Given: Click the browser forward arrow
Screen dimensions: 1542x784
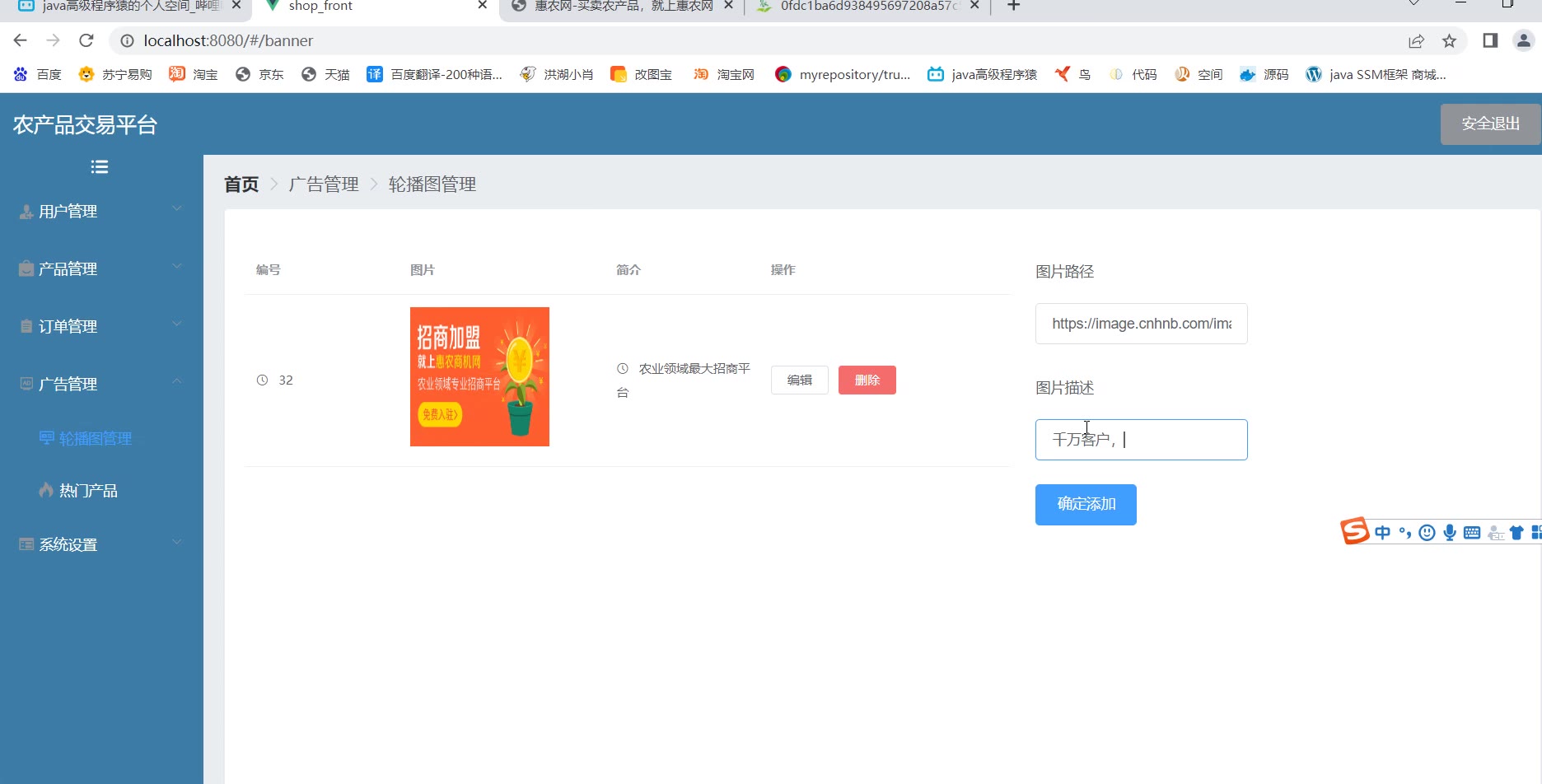Looking at the screenshot, I should [x=54, y=40].
